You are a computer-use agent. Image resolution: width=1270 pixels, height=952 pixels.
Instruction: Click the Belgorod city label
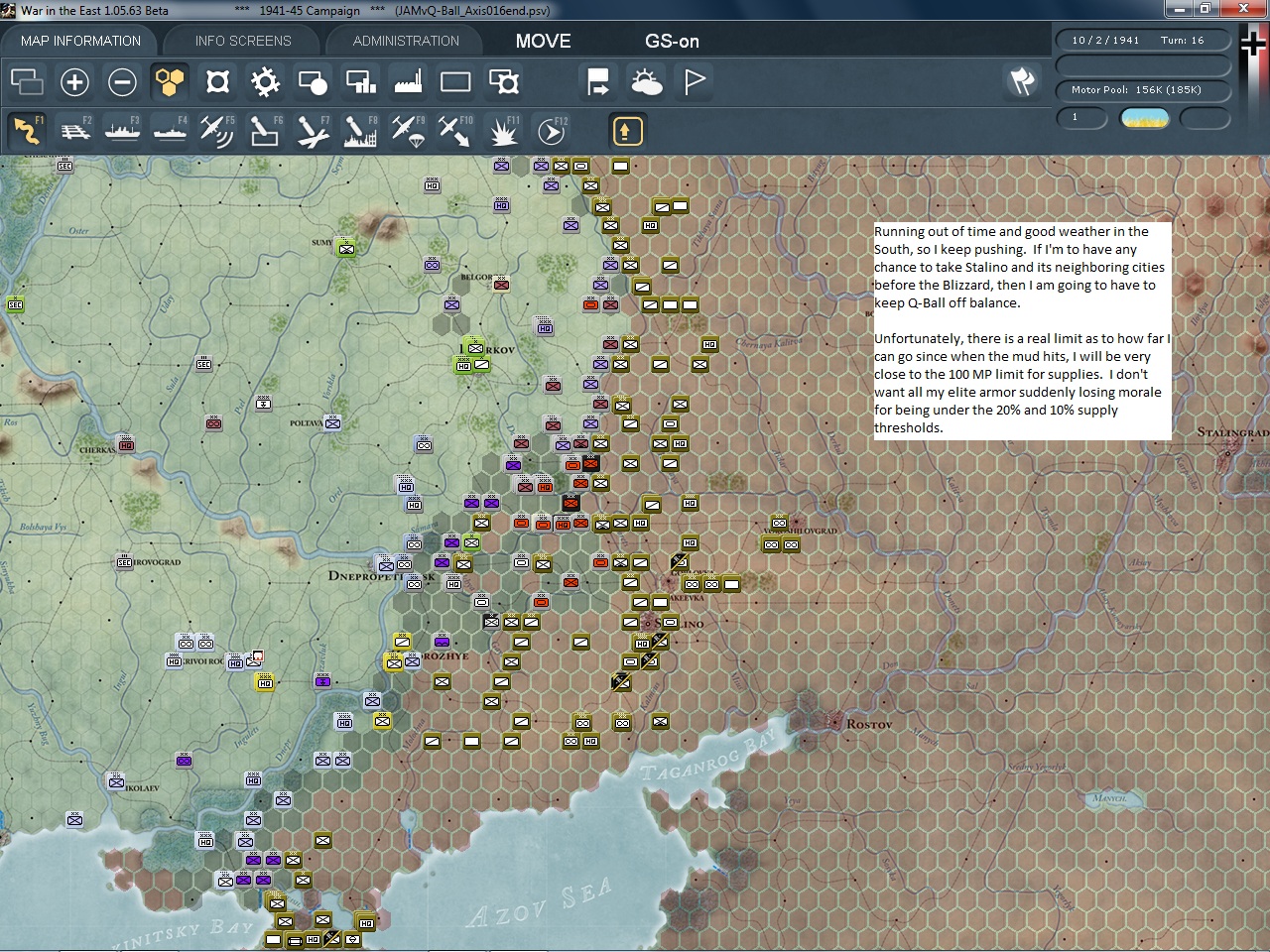[476, 278]
